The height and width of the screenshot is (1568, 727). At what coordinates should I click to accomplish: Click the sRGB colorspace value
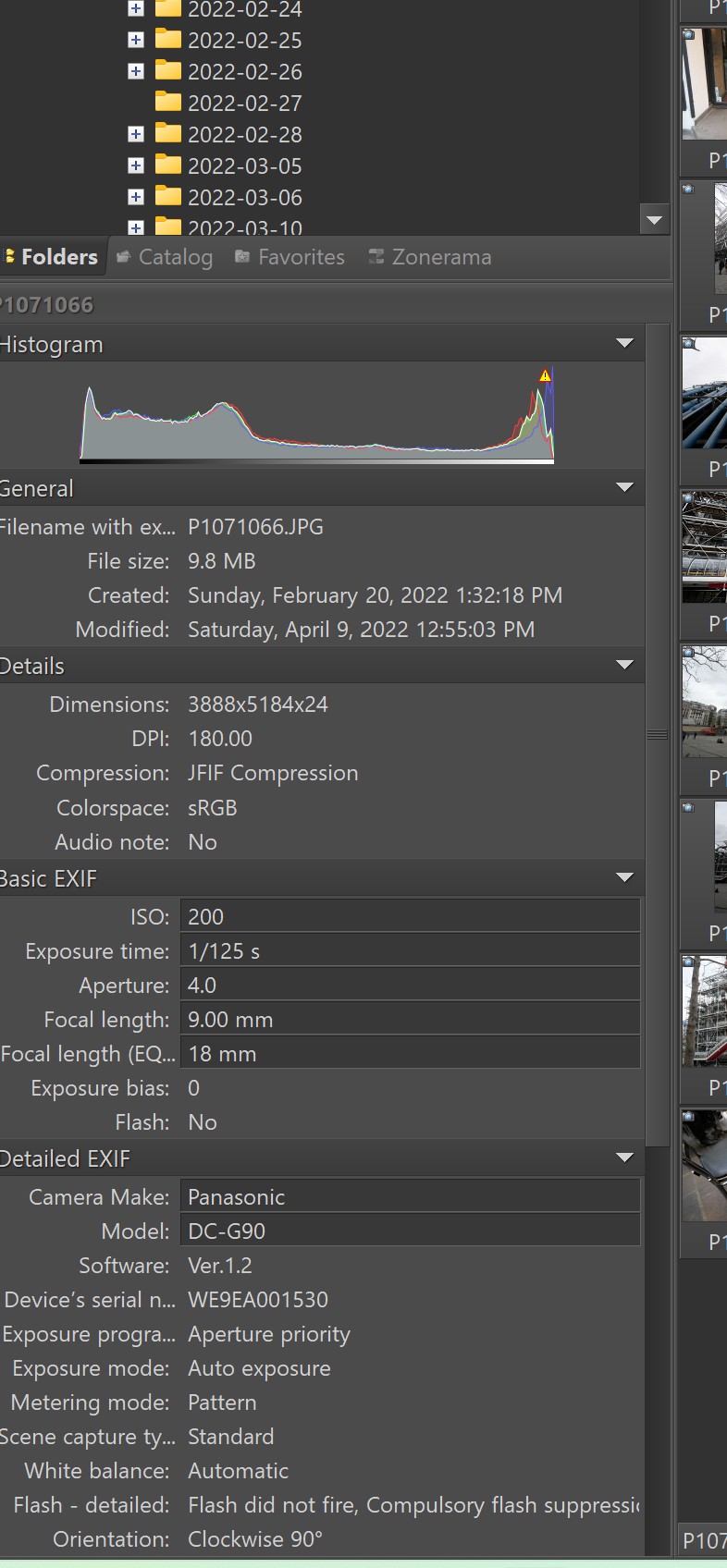pos(213,808)
